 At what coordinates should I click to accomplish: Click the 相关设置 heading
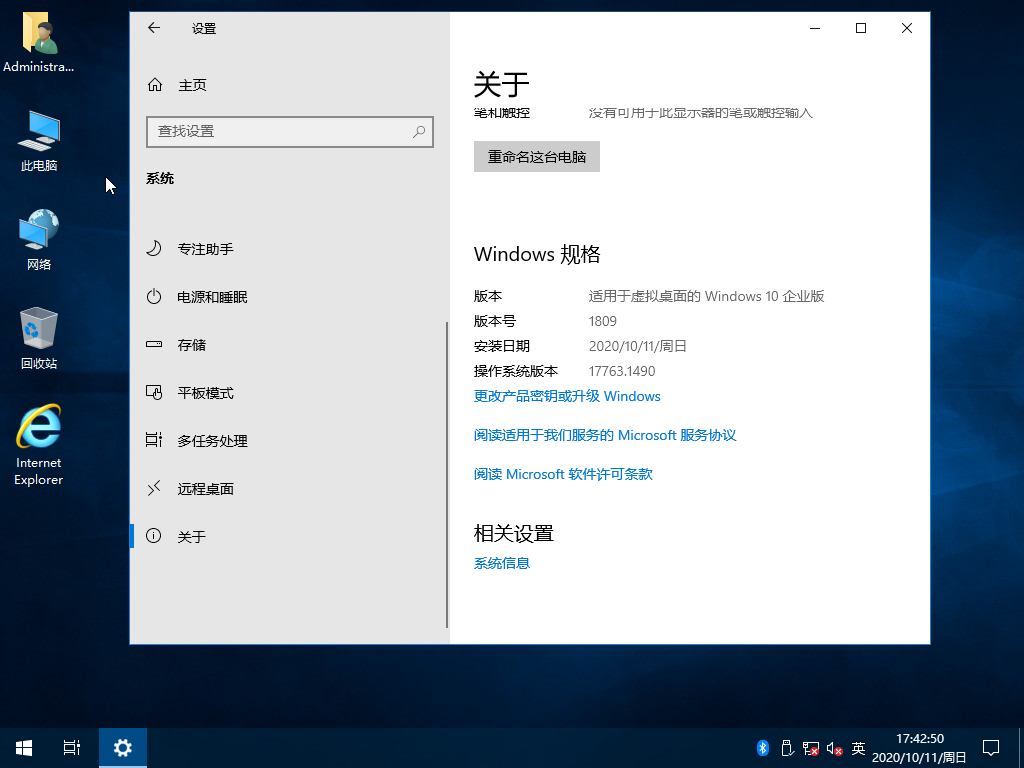(x=514, y=534)
